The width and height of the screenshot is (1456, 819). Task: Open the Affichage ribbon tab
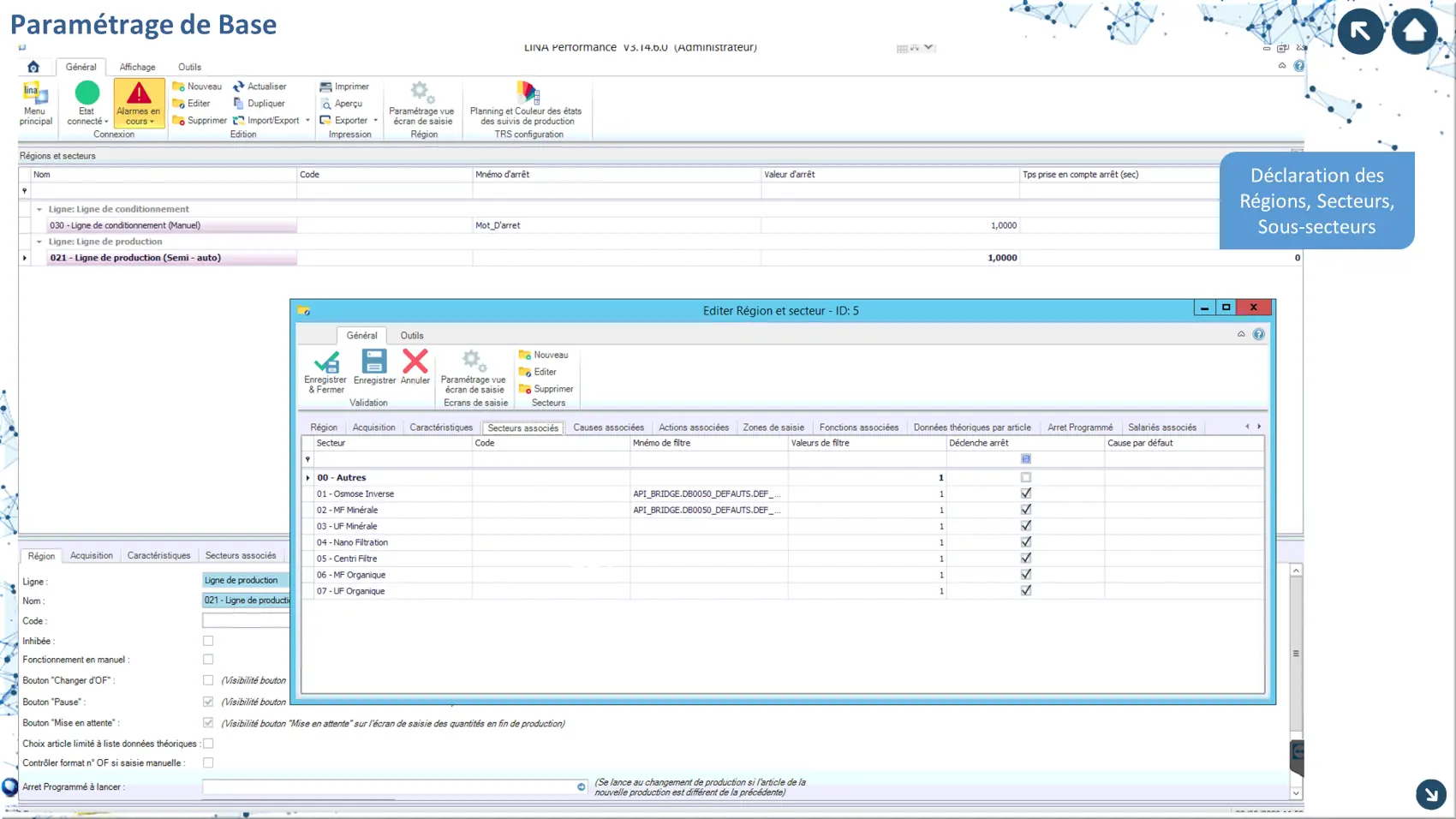click(x=137, y=67)
